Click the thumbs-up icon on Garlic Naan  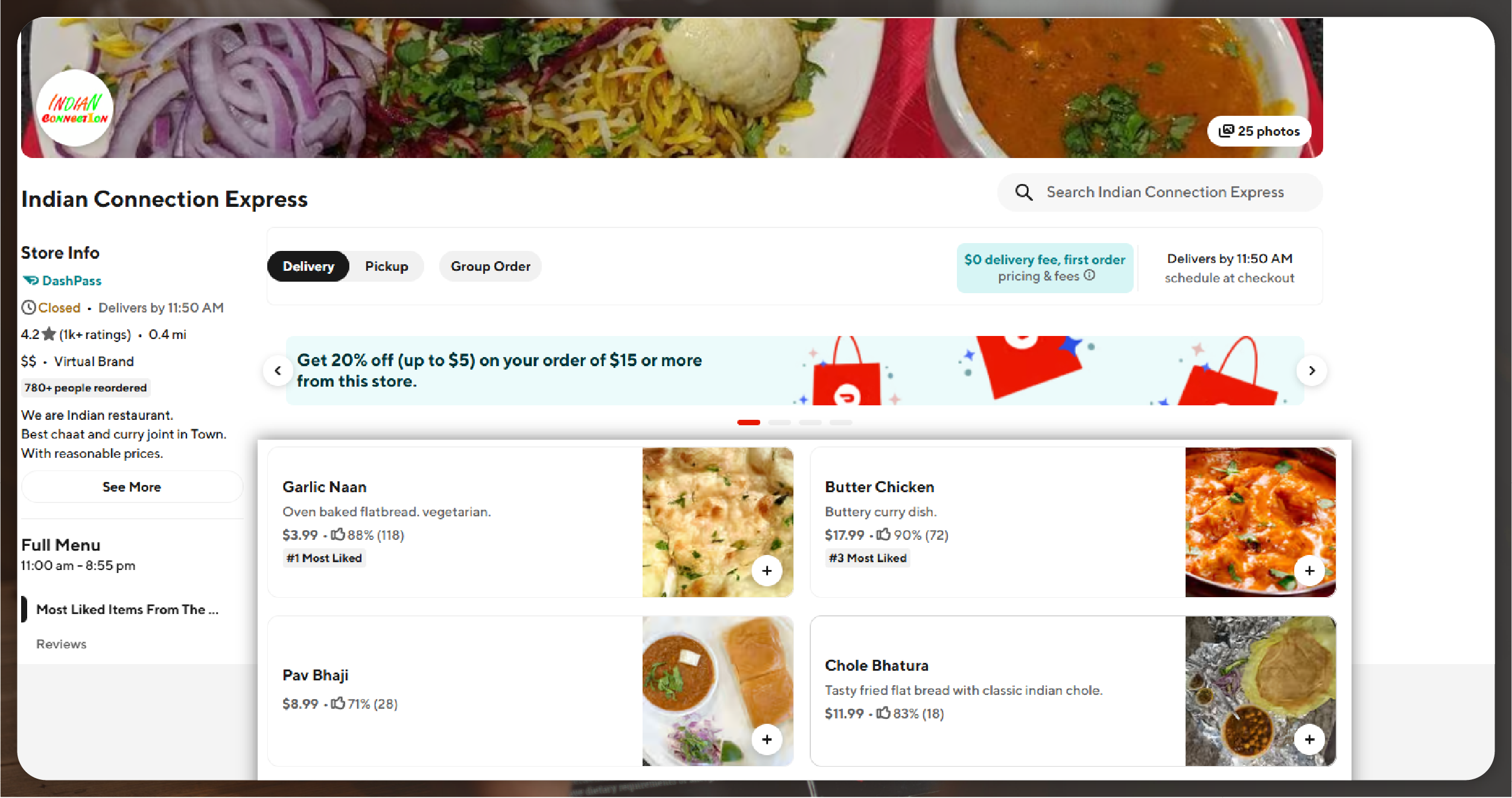tap(339, 535)
